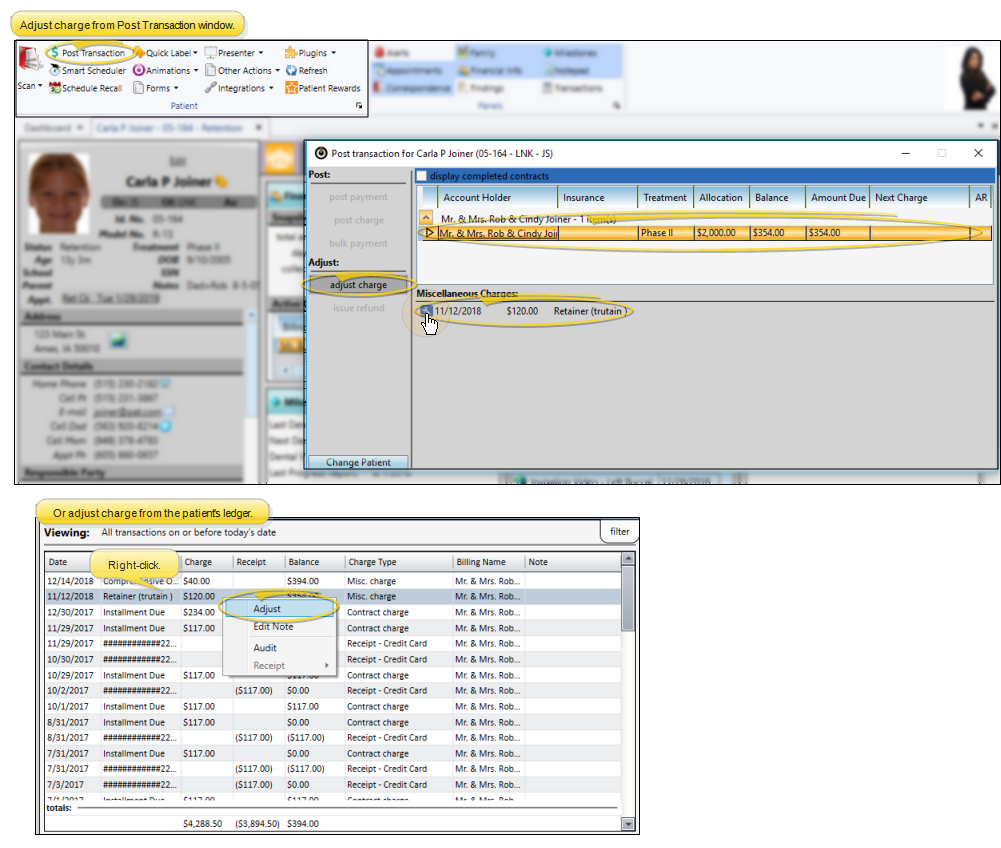Open the Patient group dialog launcher
This screenshot has width=1001, height=848.
click(358, 106)
